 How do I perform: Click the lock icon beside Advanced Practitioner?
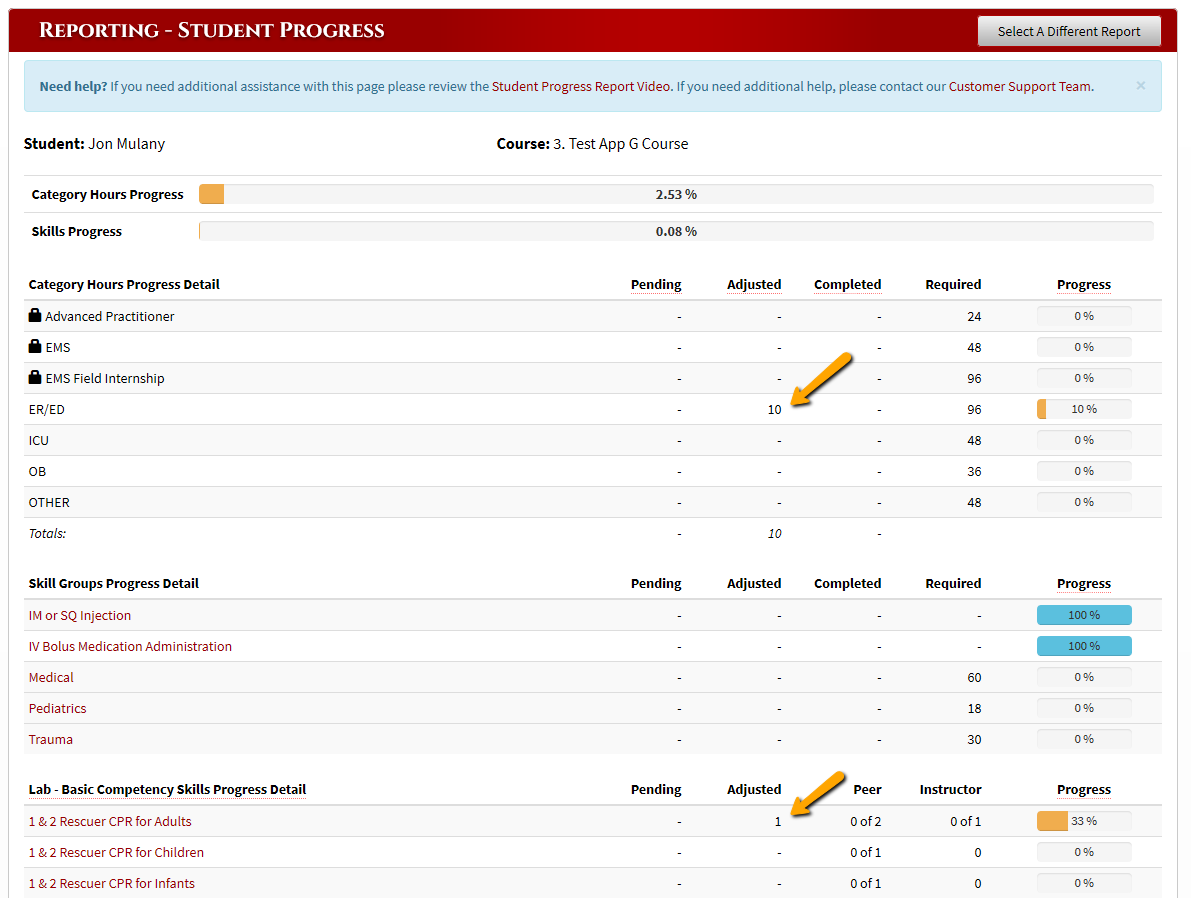34,316
